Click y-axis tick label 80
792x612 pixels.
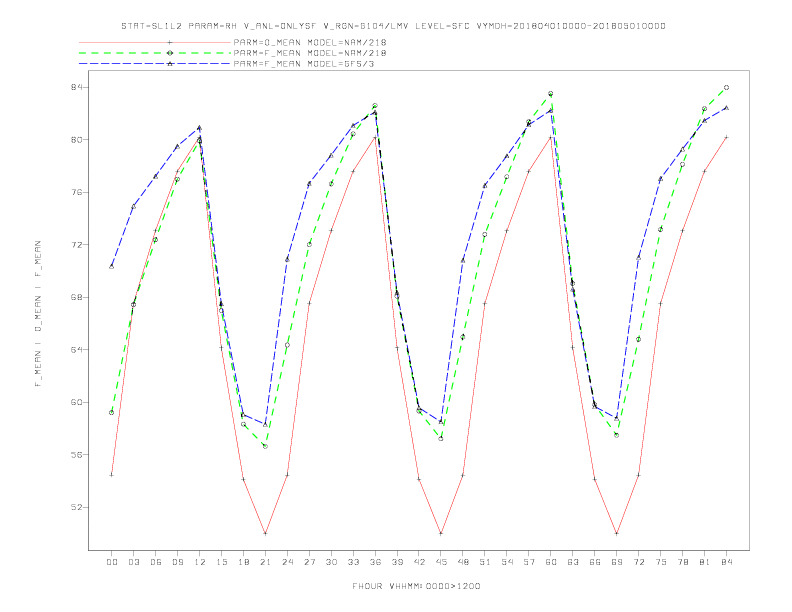point(77,140)
